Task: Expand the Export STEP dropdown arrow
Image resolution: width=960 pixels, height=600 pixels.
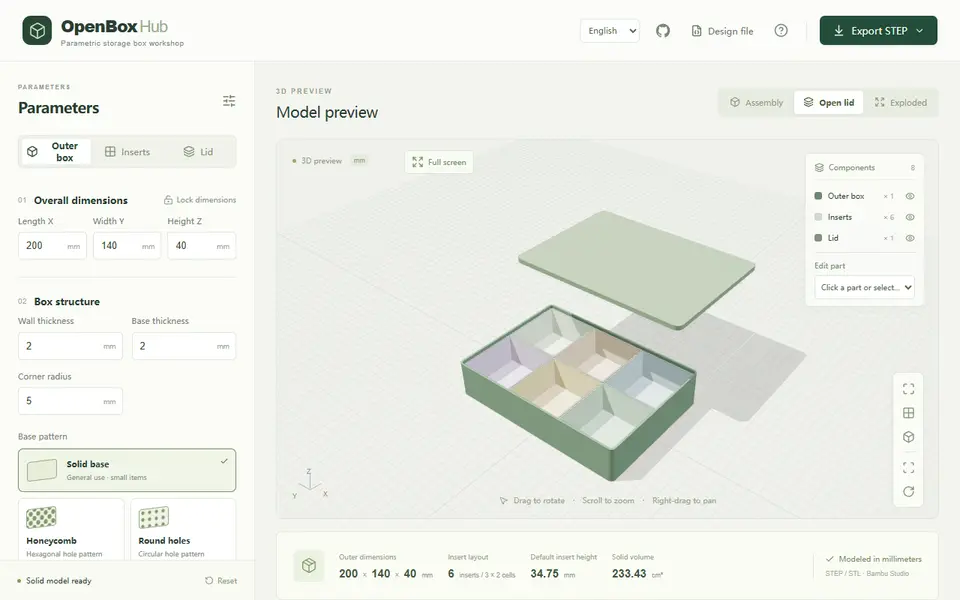Action: click(920, 31)
